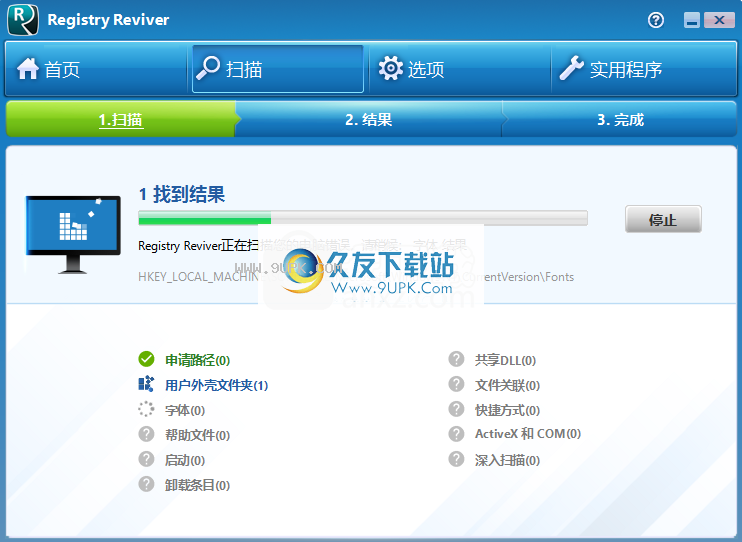Click question mark icon beside 共享DLL

[x=456, y=359]
